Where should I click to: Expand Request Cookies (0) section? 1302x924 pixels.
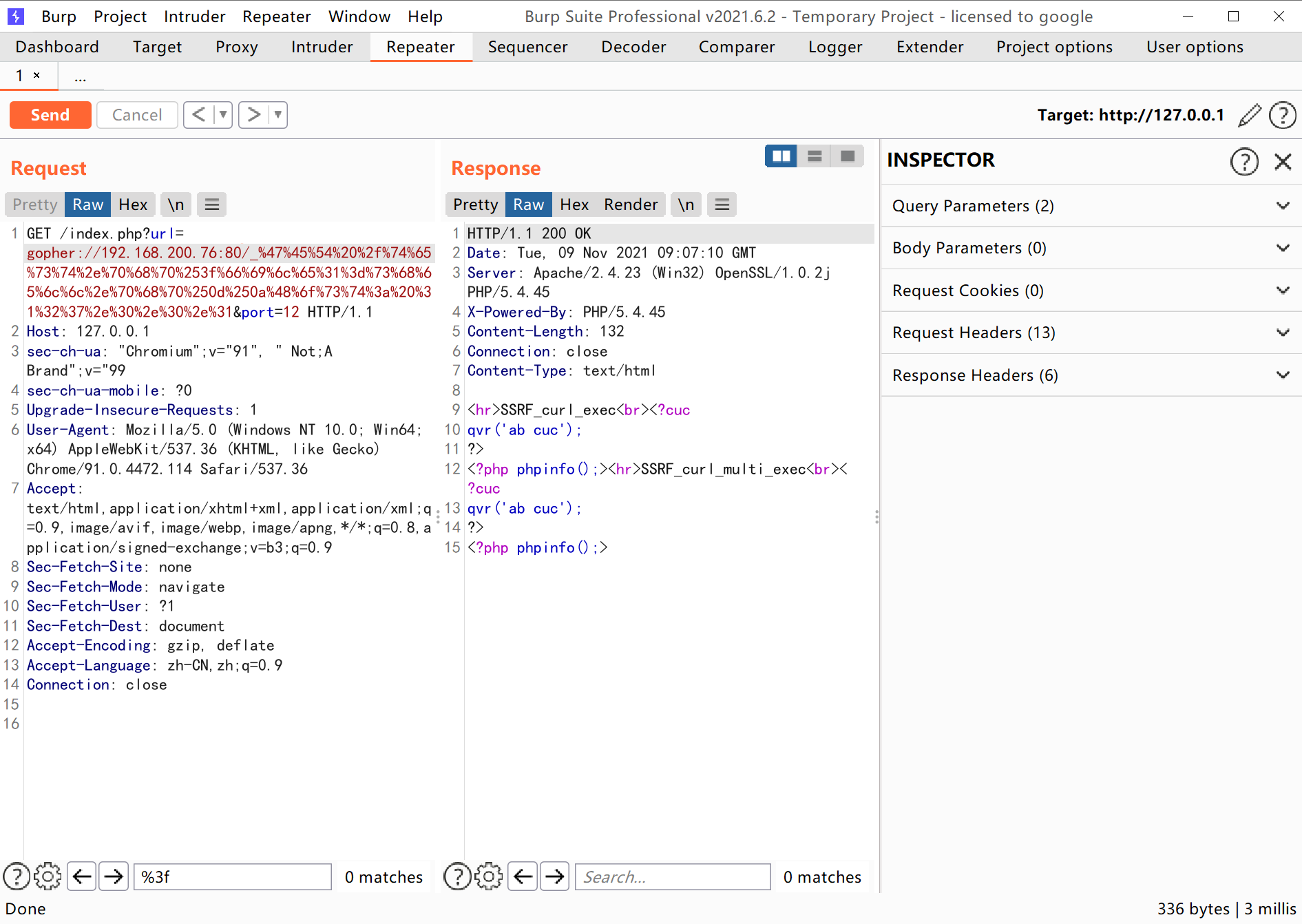tap(1091, 291)
